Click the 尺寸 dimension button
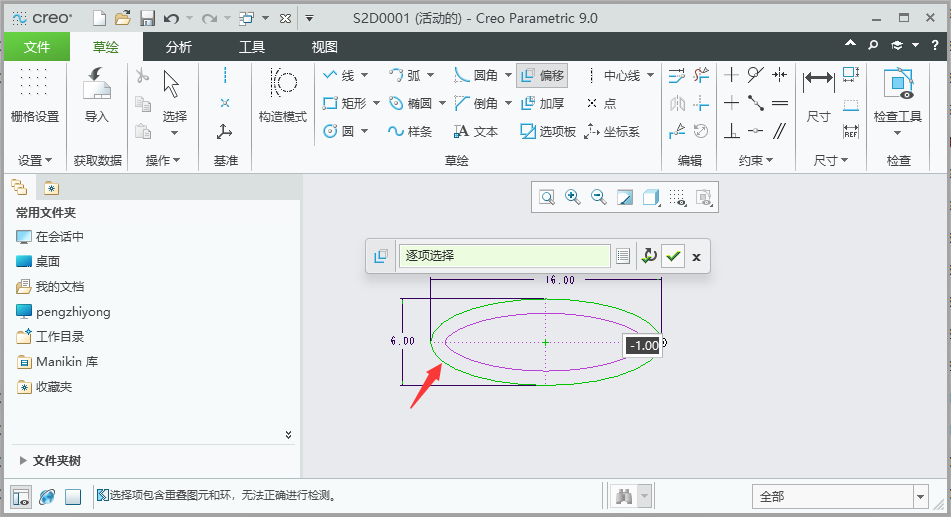 [818, 95]
